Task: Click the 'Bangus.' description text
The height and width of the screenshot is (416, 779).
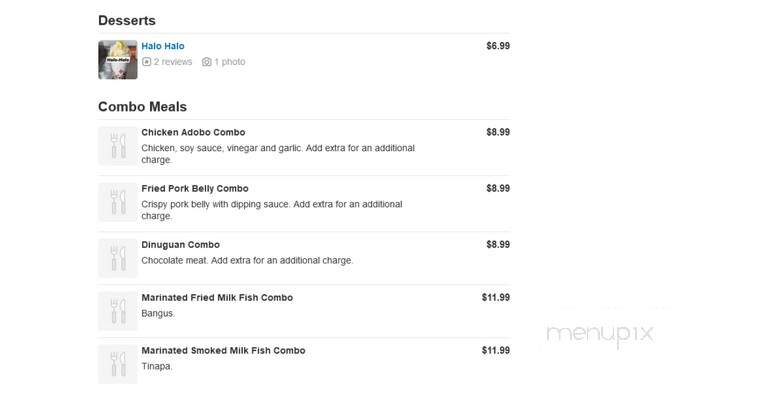Action: click(x=158, y=314)
